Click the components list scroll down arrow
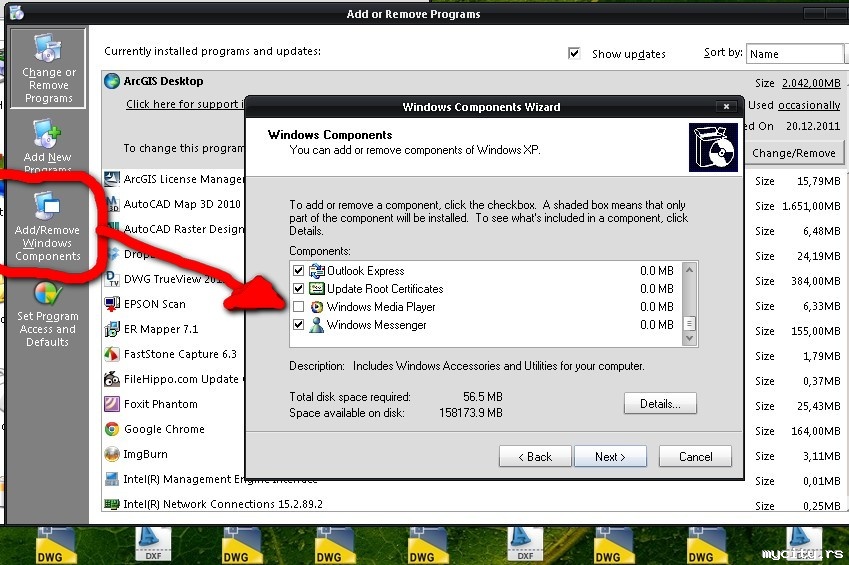The height and width of the screenshot is (565, 849). point(689,338)
